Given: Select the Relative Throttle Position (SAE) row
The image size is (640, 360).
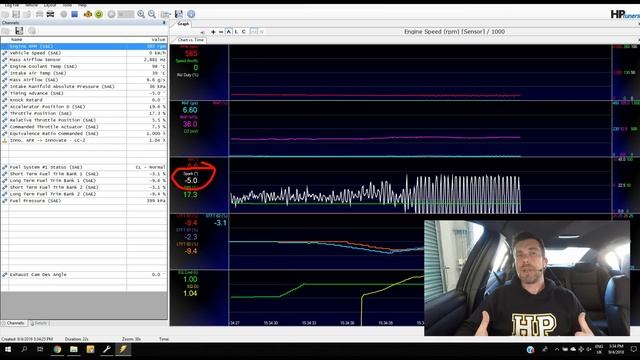Looking at the screenshot, I should 84,120.
